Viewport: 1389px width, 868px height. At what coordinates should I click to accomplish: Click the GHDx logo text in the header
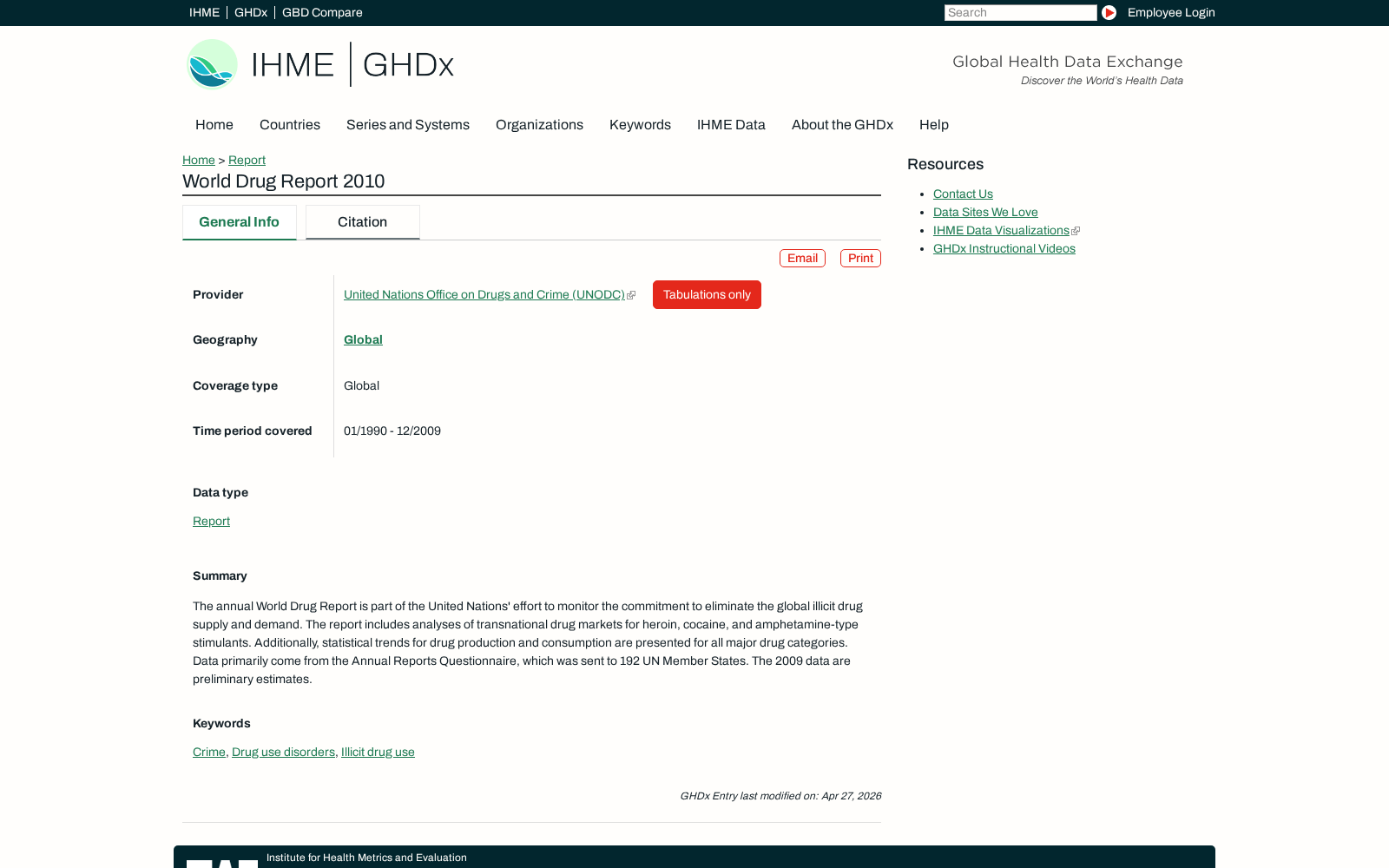[408, 65]
